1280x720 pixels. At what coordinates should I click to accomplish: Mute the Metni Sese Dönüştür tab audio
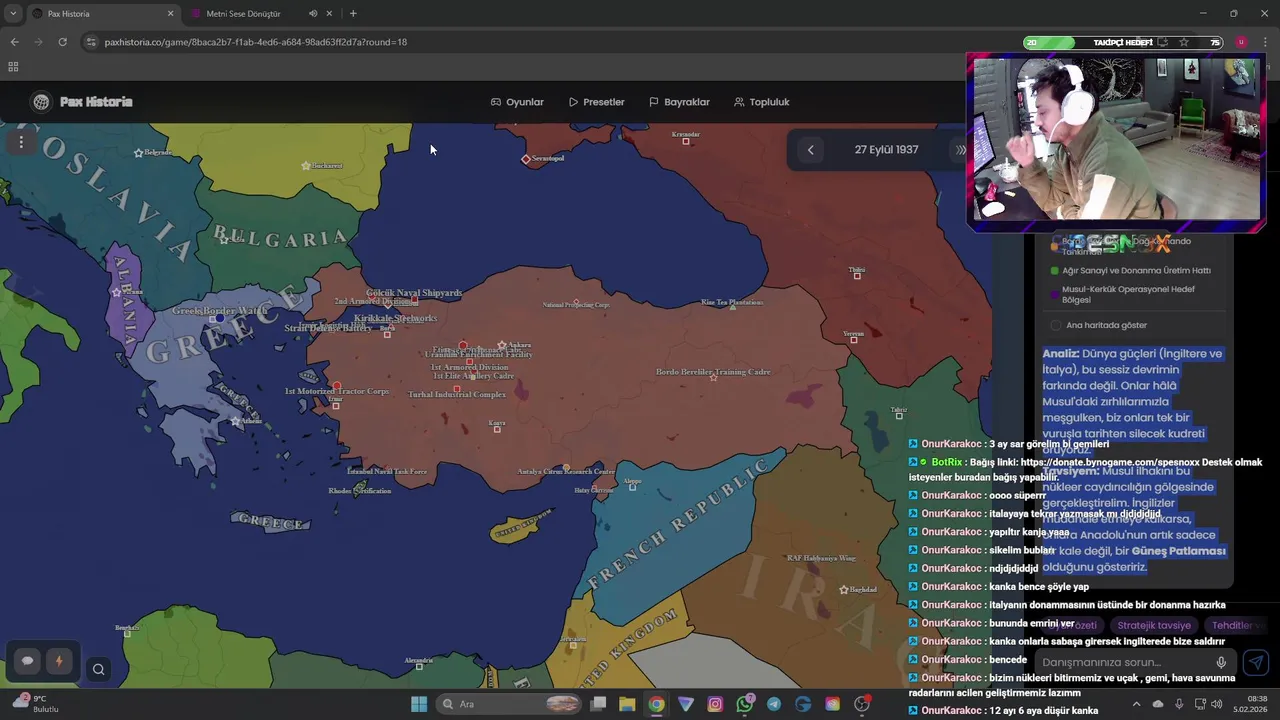click(x=313, y=13)
